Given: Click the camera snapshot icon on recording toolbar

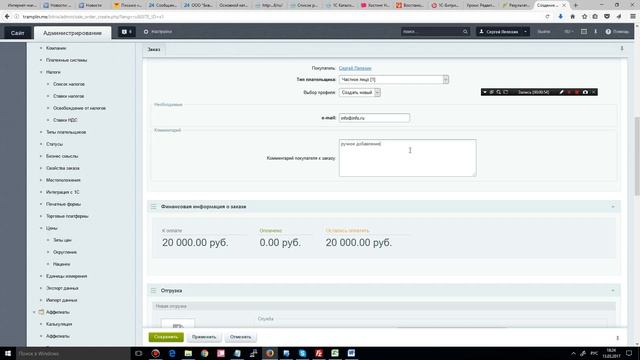Looking at the screenshot, I should 585,92.
